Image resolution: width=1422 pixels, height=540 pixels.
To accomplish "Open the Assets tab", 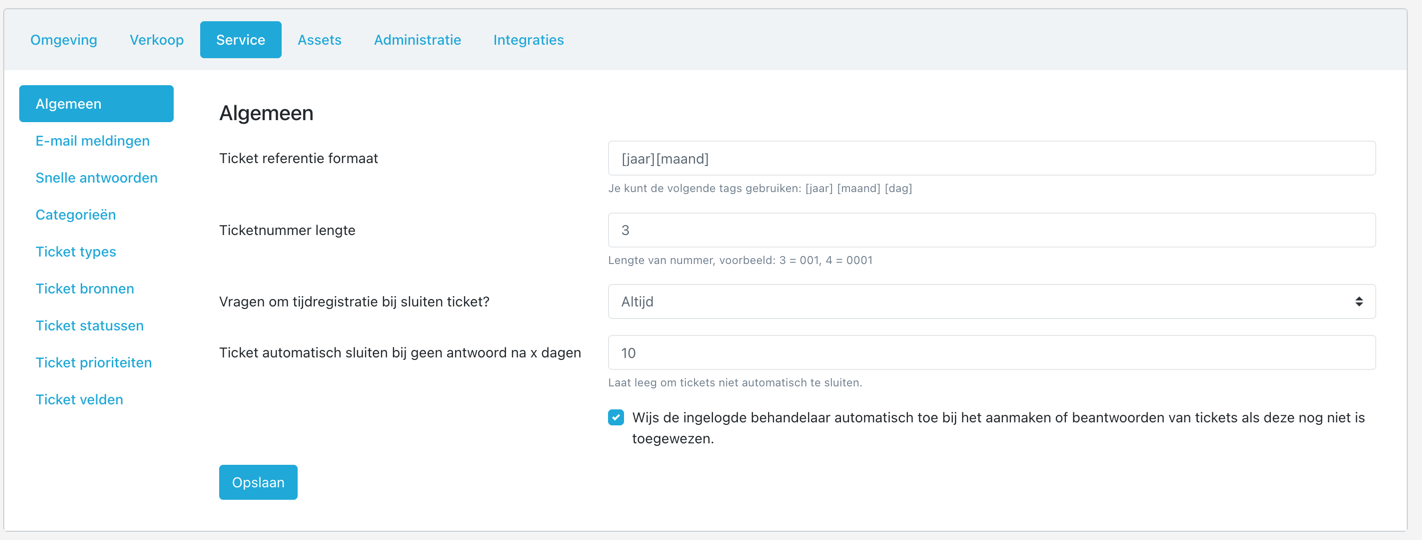I will [320, 40].
